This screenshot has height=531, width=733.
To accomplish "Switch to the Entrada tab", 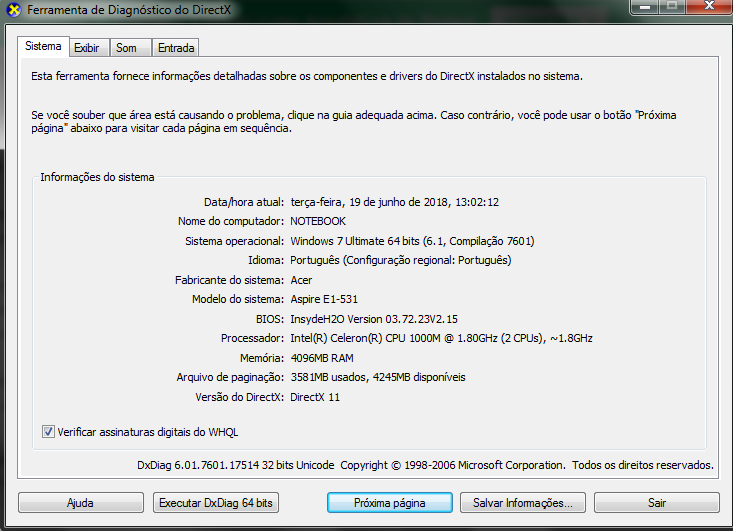I will tap(176, 48).
